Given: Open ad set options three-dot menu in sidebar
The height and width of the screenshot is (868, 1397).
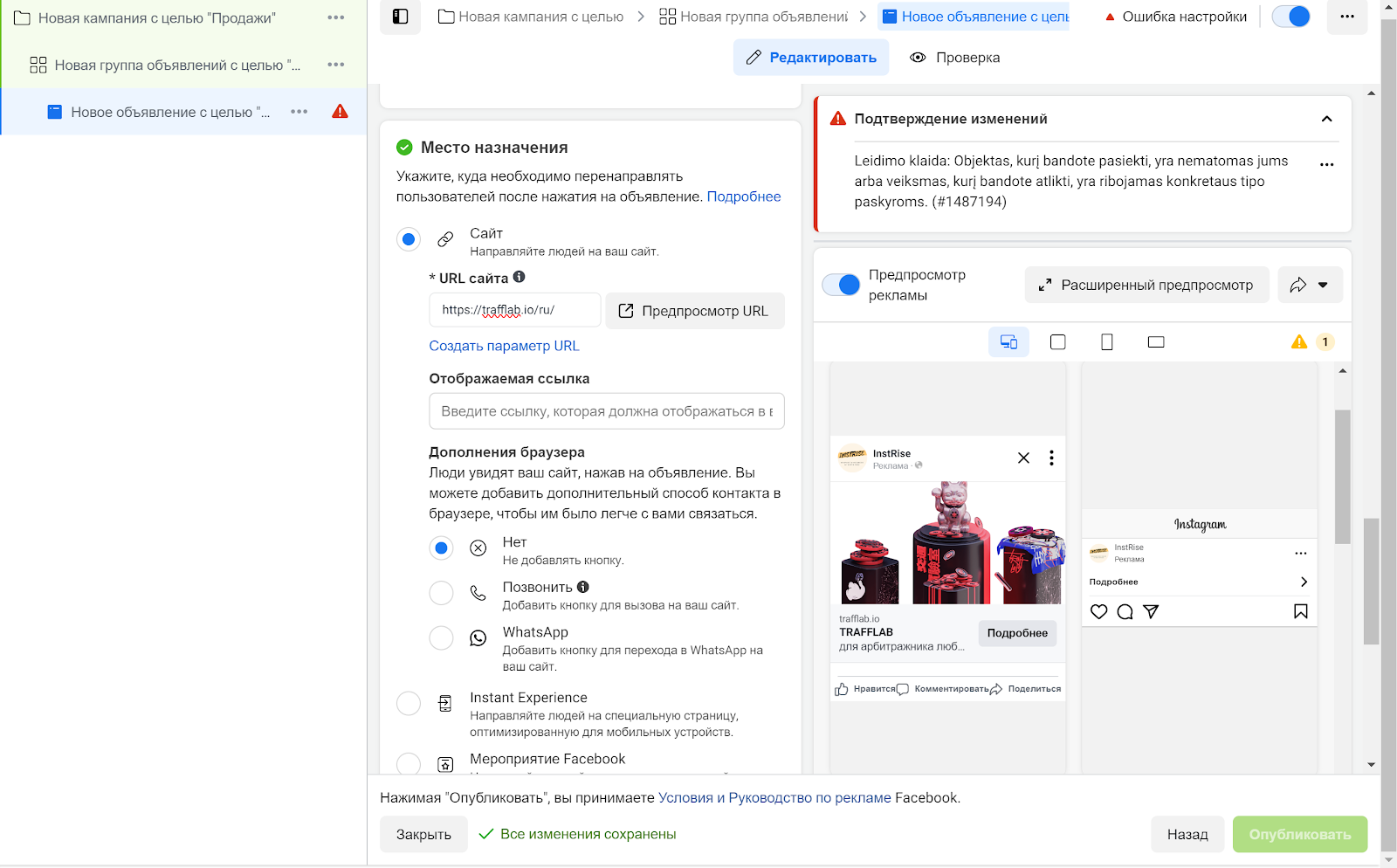Looking at the screenshot, I should click(x=336, y=65).
